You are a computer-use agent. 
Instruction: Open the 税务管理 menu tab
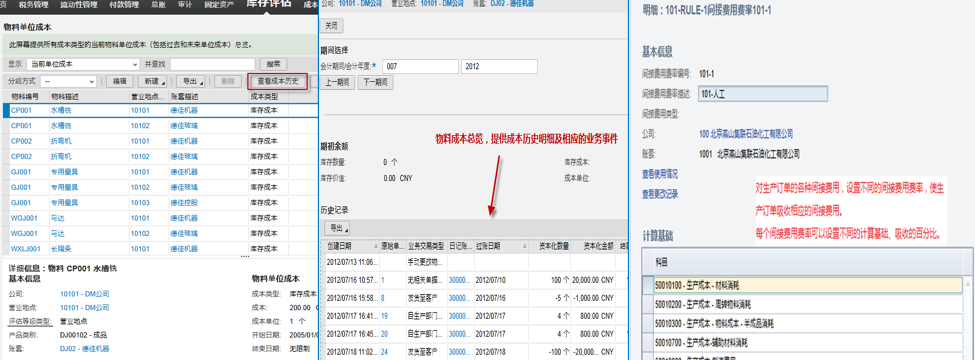click(x=34, y=4)
